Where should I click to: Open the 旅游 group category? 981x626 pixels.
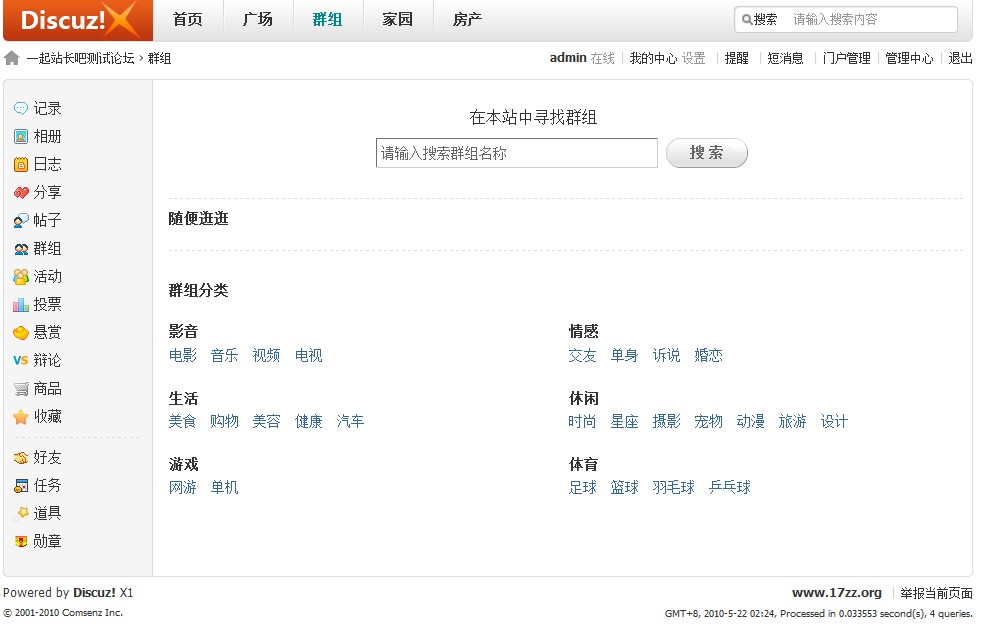pos(793,421)
